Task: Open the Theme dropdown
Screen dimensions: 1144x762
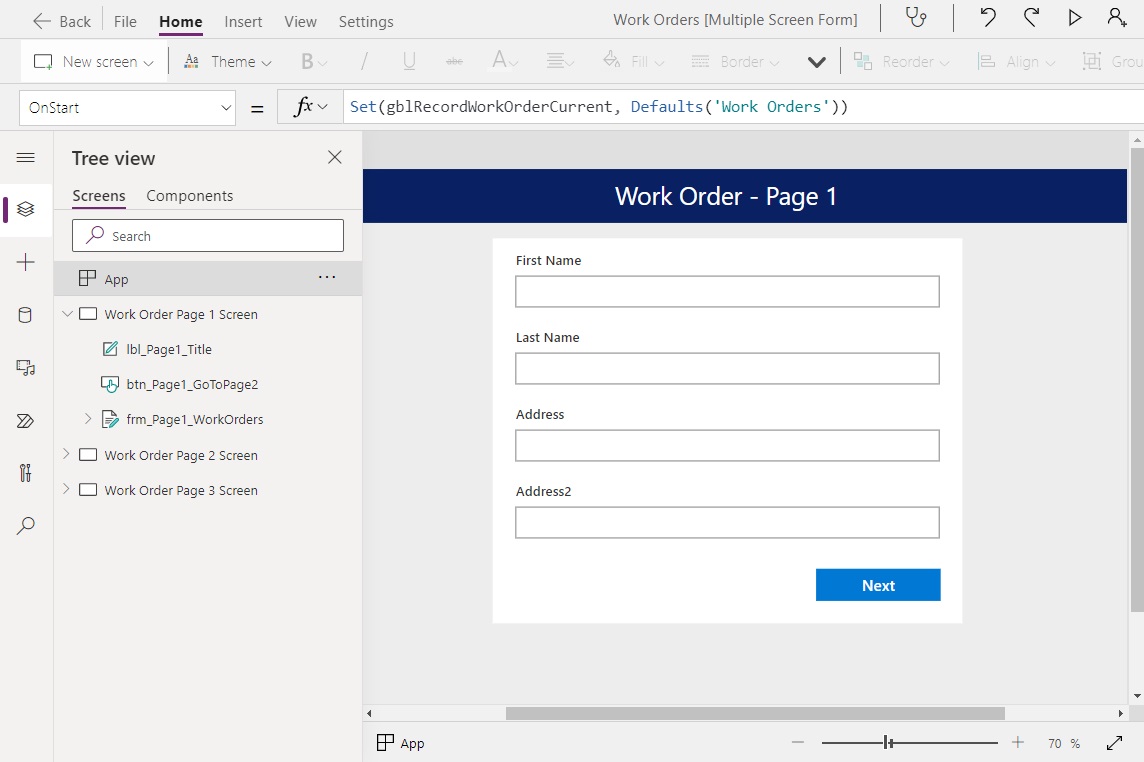Action: 227,61
